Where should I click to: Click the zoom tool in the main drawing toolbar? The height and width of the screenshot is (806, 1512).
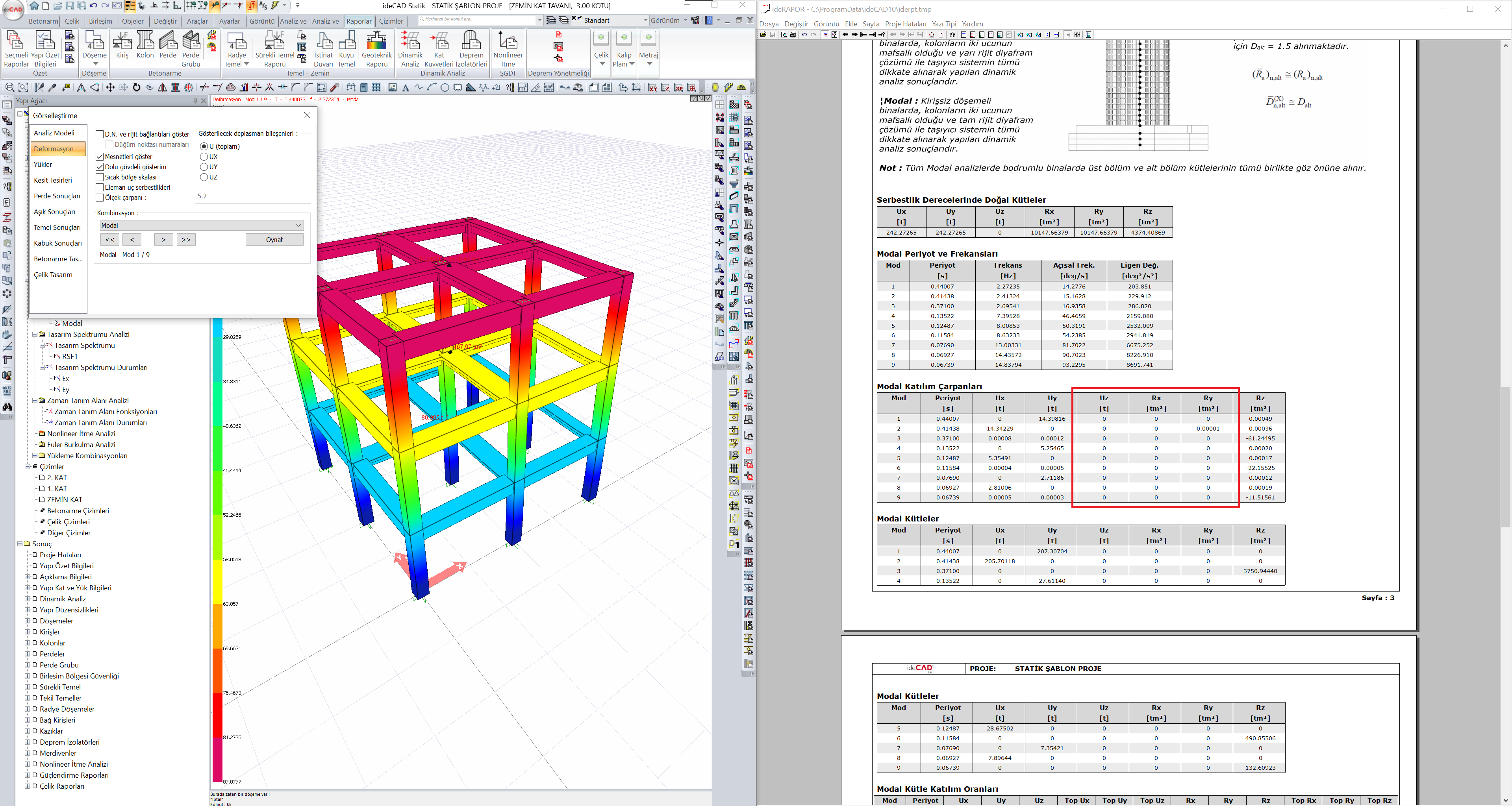point(9,87)
